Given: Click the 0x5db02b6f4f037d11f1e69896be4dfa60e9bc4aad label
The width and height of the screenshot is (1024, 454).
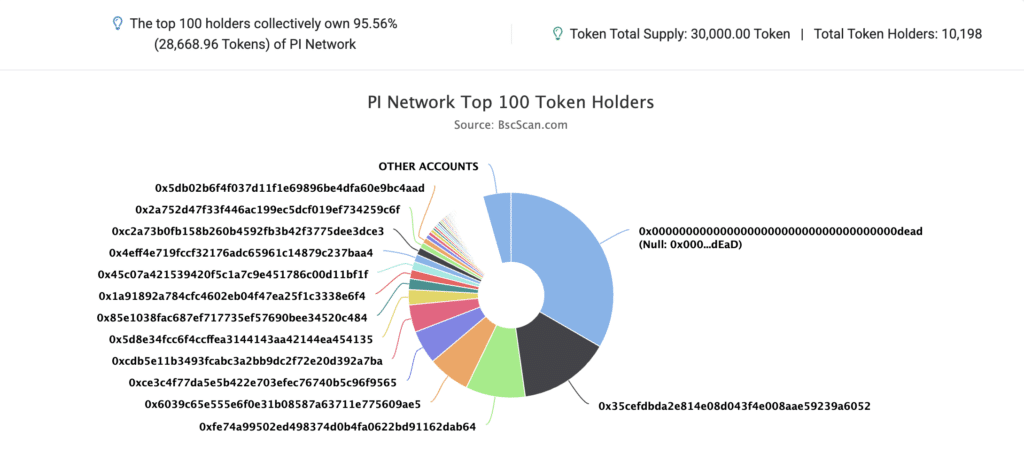Looking at the screenshot, I should [x=290, y=187].
